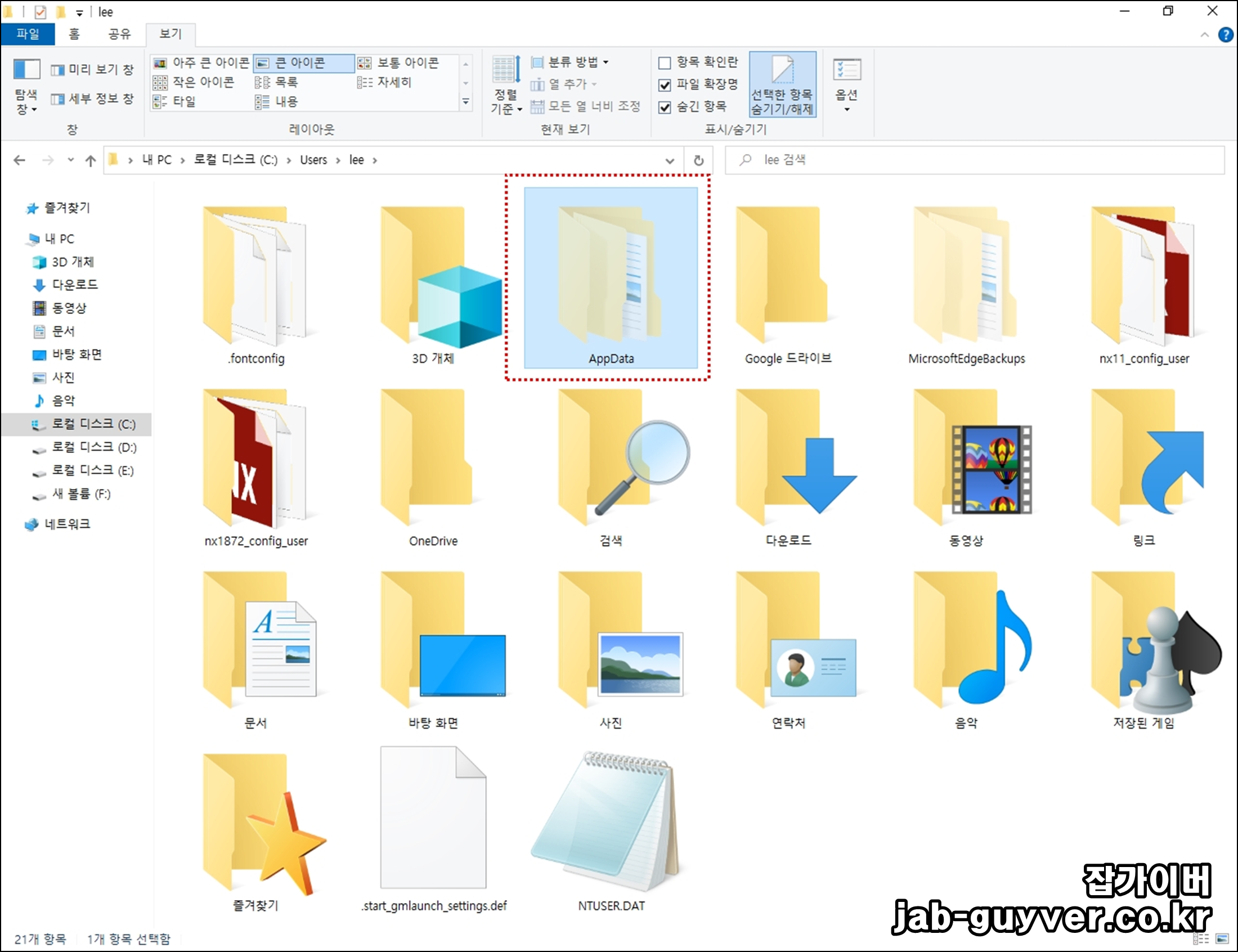Image resolution: width=1238 pixels, height=952 pixels.
Task: Click Users in the breadcrumb path
Action: [x=313, y=160]
